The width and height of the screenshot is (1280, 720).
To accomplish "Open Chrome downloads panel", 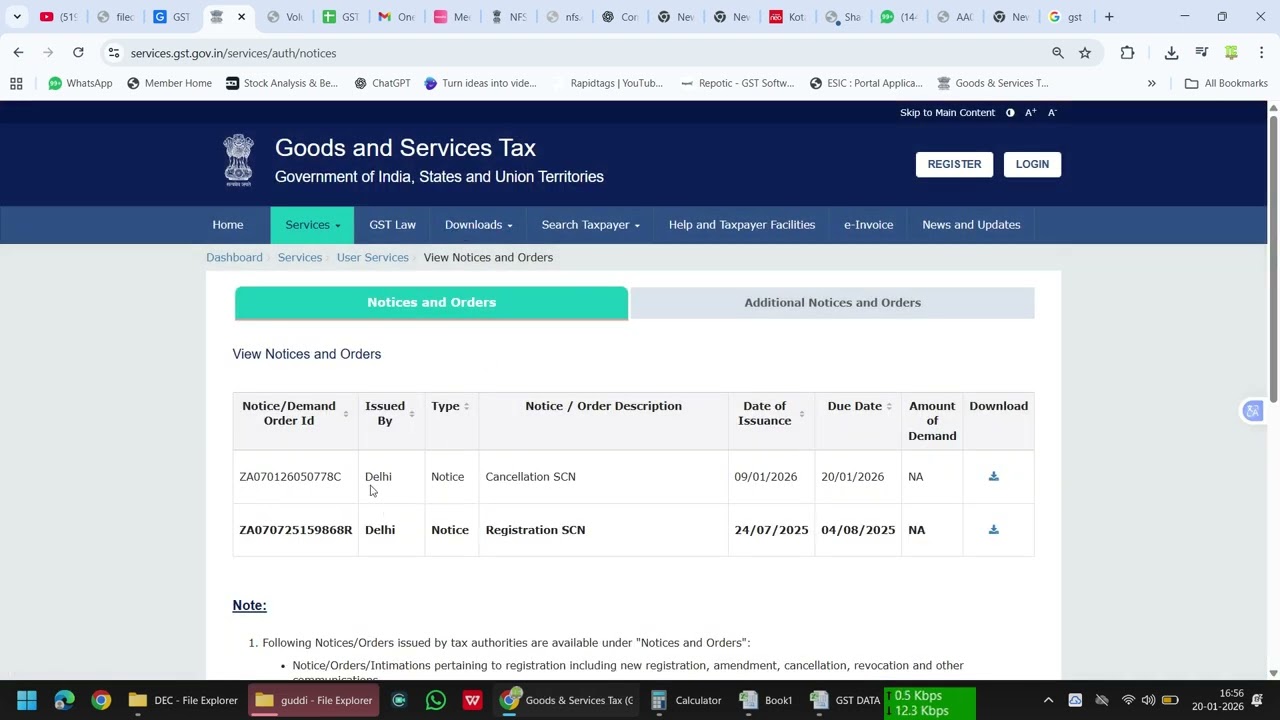I will coord(1171,53).
